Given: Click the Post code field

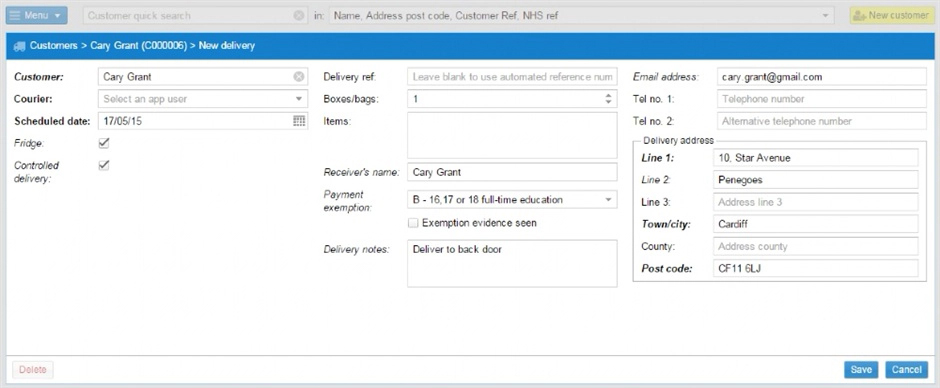Looking at the screenshot, I should (x=816, y=268).
